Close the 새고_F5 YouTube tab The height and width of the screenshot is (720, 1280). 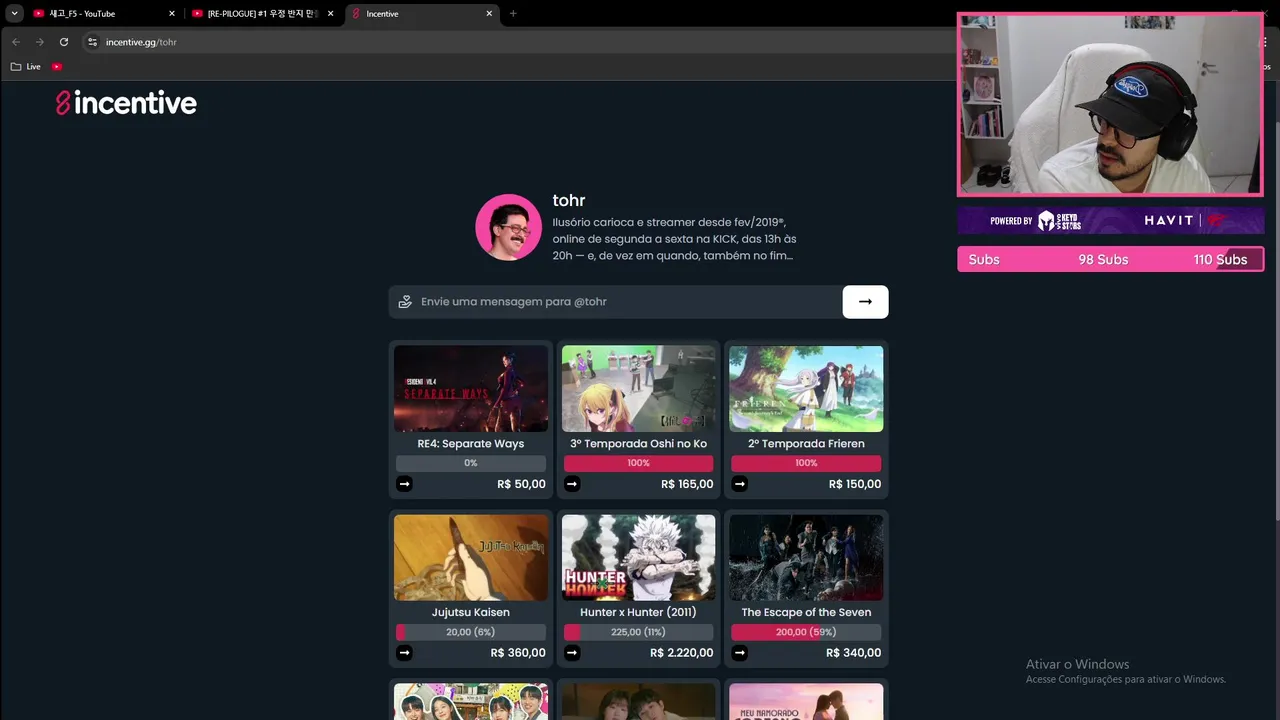(171, 14)
